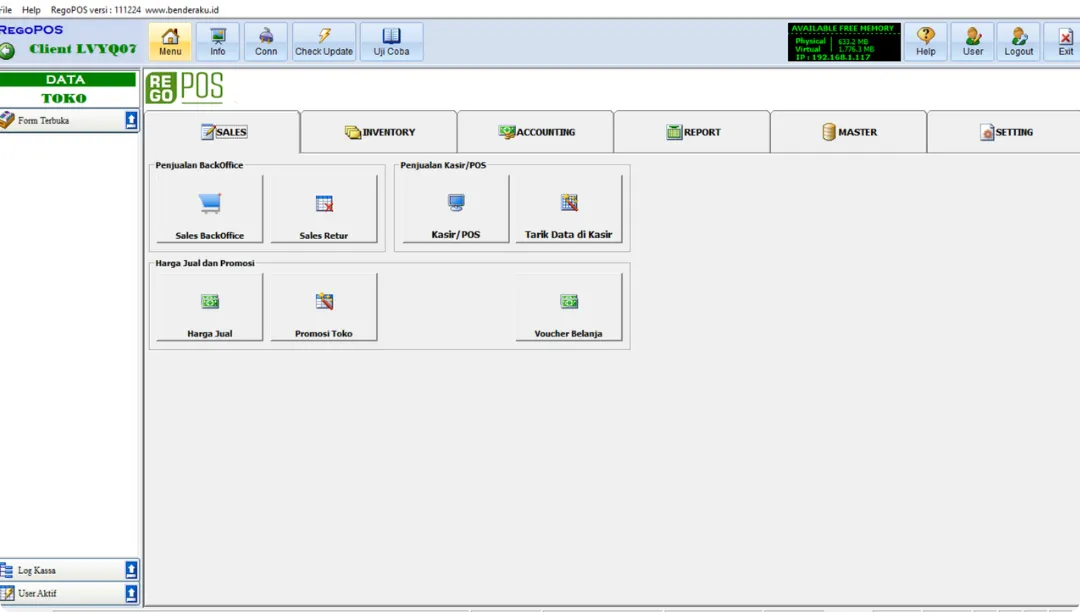The height and width of the screenshot is (613, 1080).
Task: Click the Conn toolbar button
Action: [x=266, y=42]
